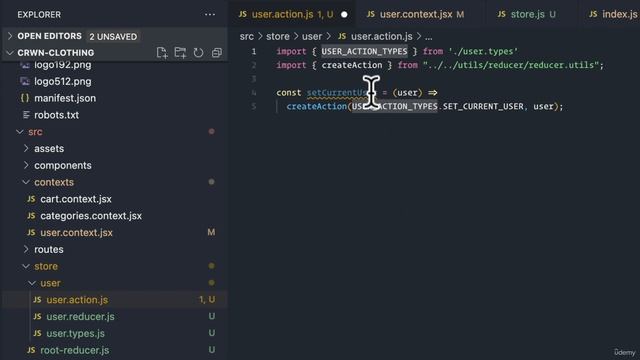Click line number 1 in the gutter

254,51
